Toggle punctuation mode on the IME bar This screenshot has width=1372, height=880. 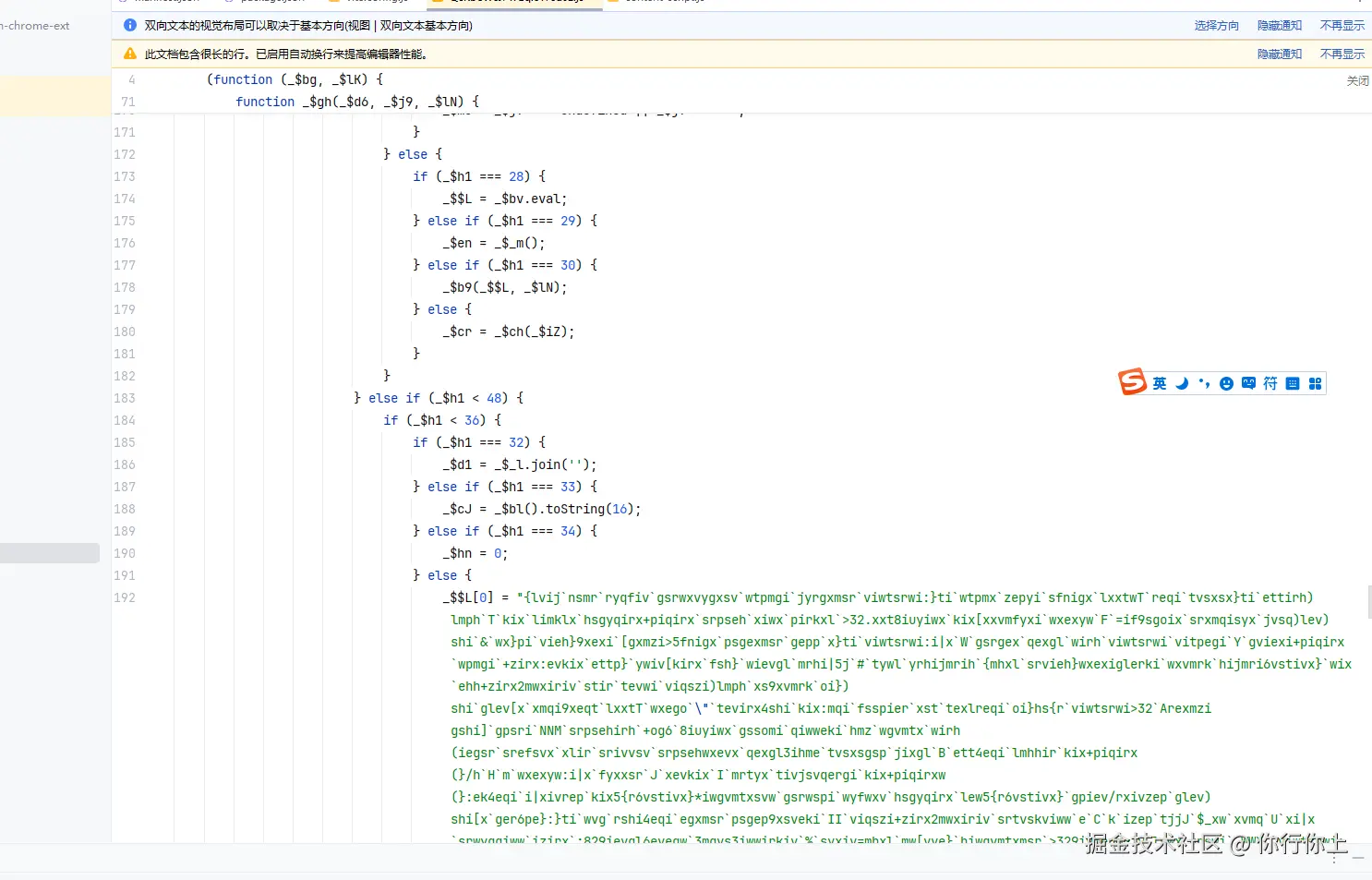click(x=1204, y=383)
